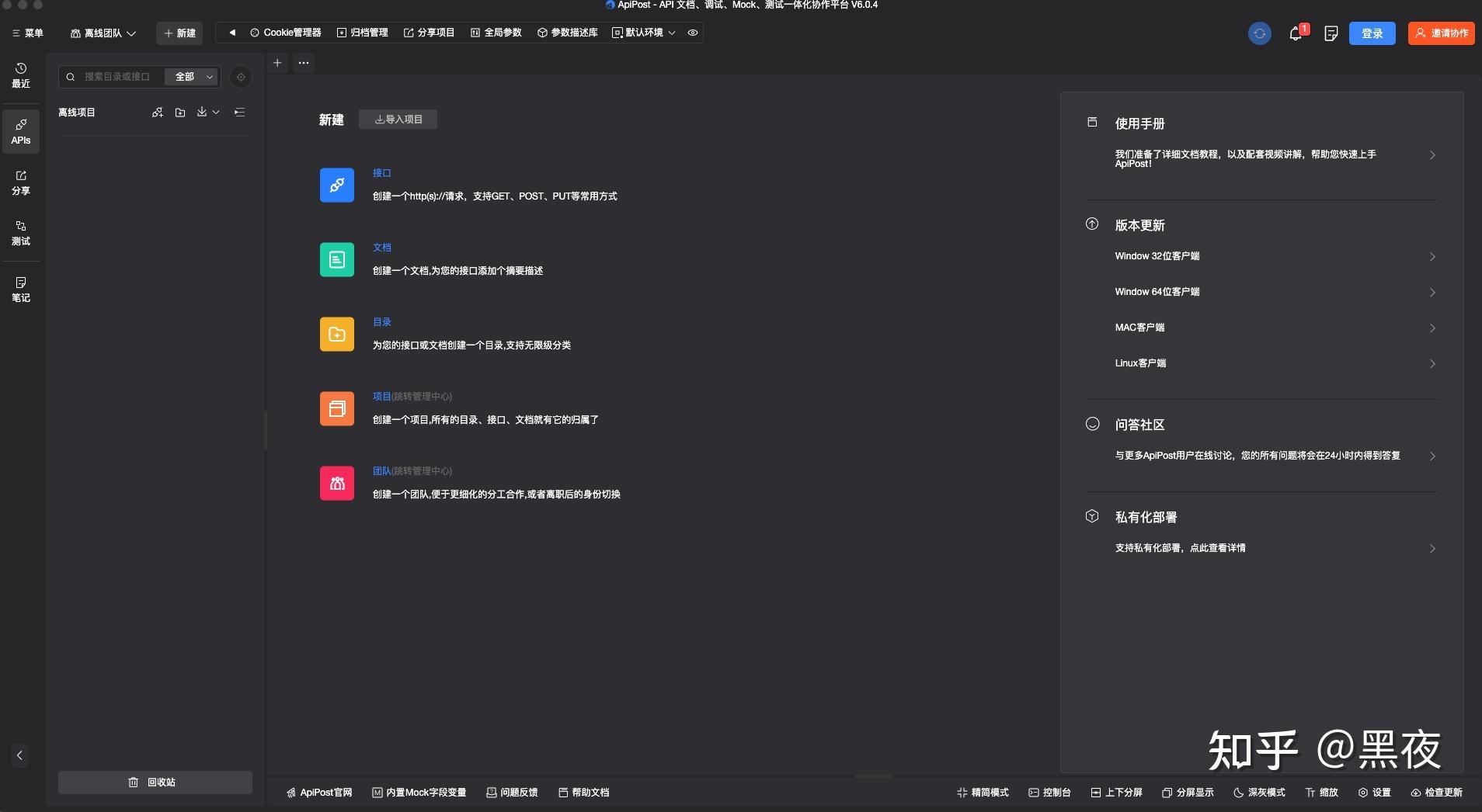Screen dimensions: 1482x812
Task: Open the 缩放 zoom control
Action: pos(1322,793)
